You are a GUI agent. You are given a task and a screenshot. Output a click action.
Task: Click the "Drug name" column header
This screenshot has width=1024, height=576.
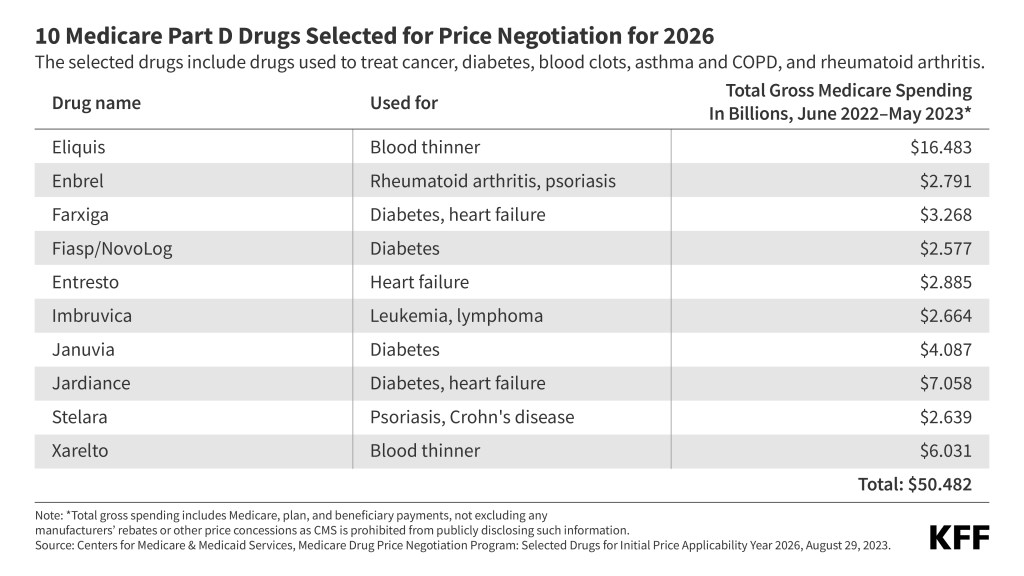96,103
